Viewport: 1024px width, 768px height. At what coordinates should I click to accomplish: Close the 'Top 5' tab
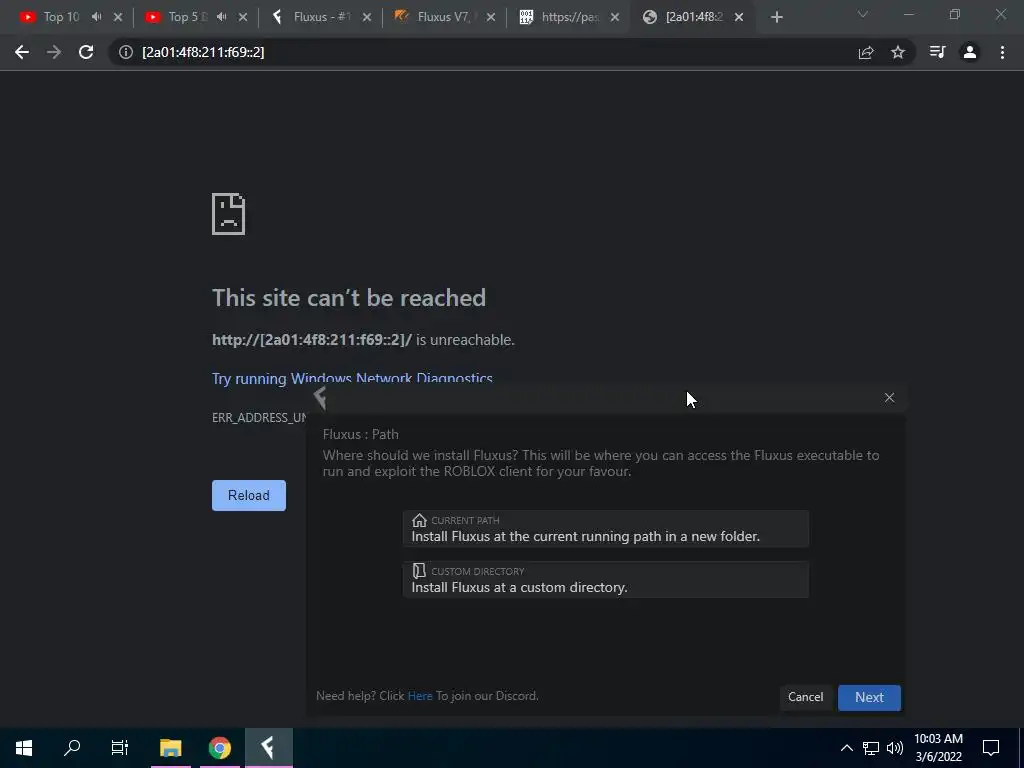pos(243,17)
